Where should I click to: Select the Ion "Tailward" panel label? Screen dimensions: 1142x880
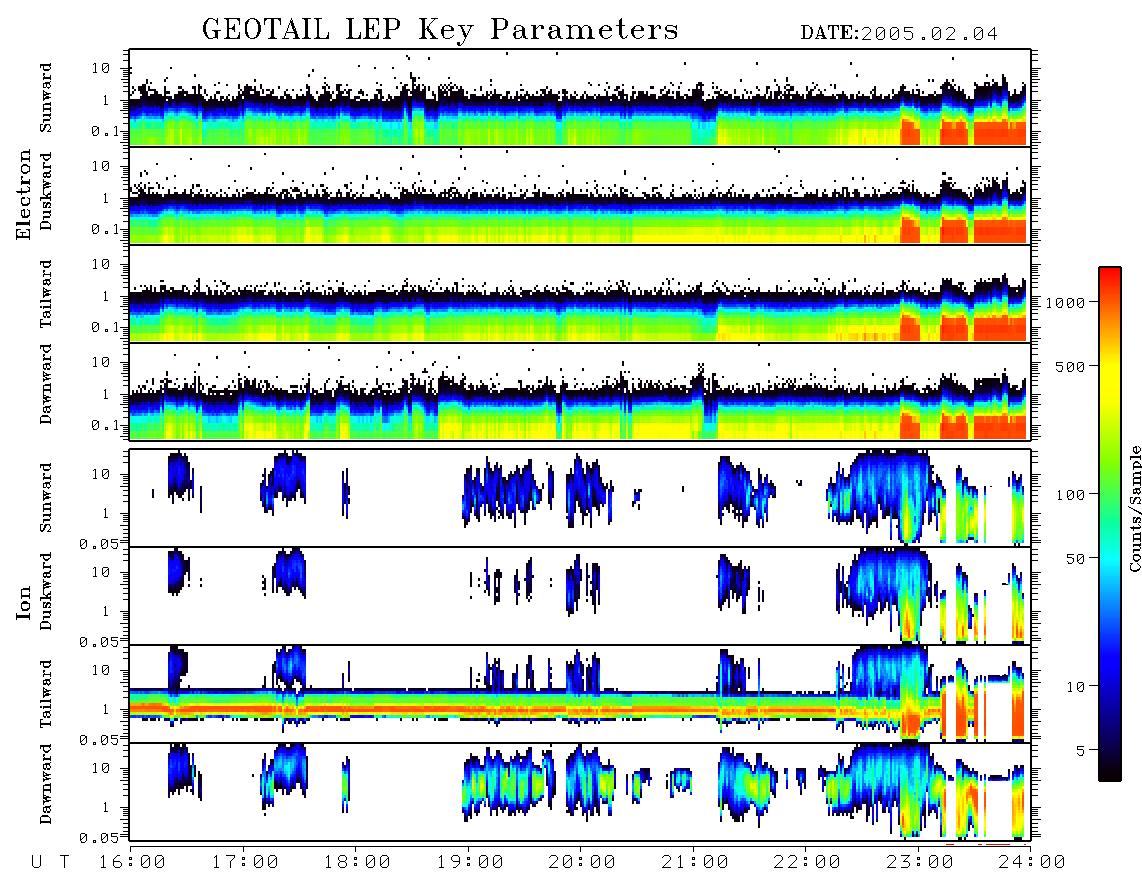46,694
